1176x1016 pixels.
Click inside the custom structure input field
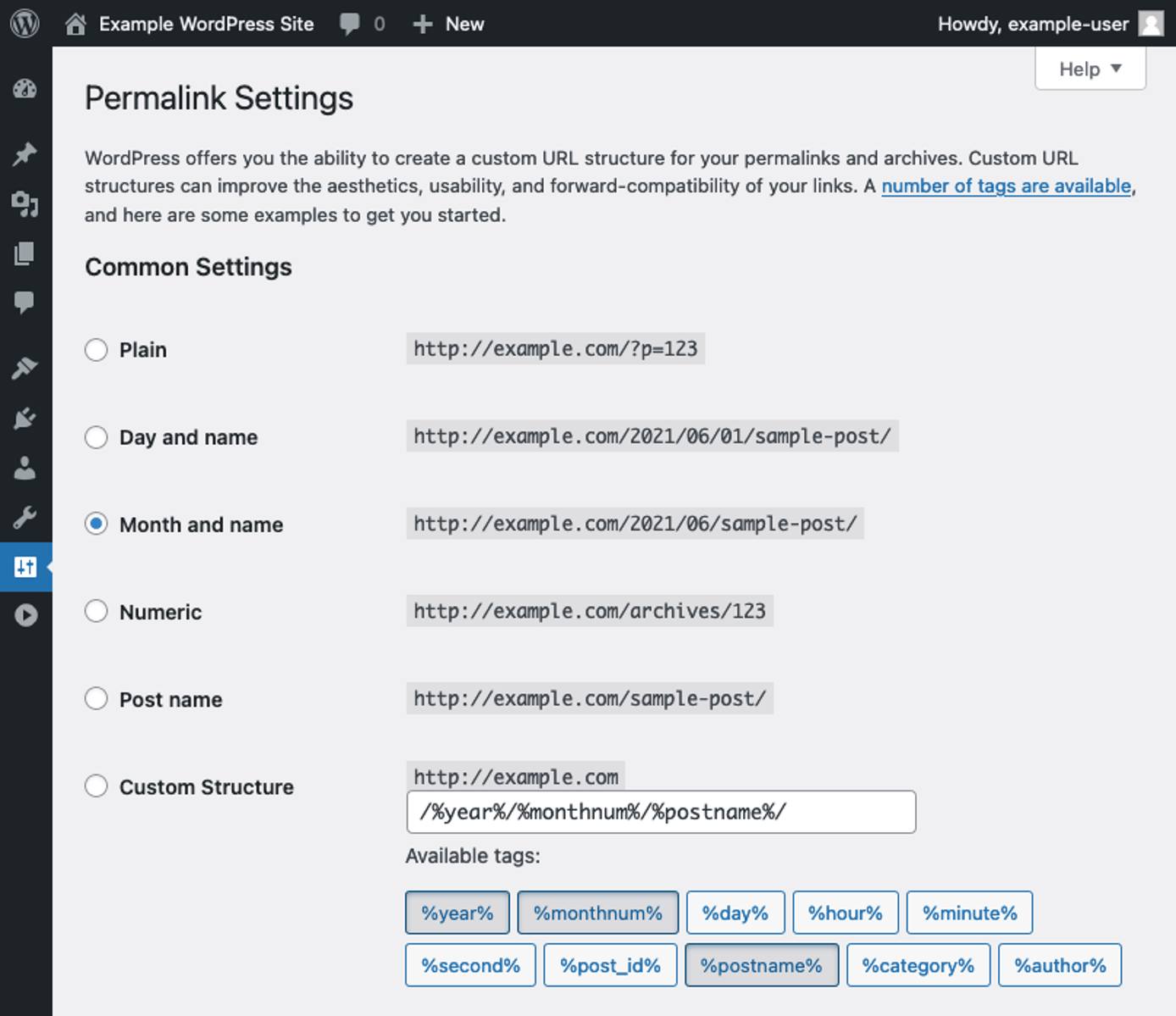point(661,812)
